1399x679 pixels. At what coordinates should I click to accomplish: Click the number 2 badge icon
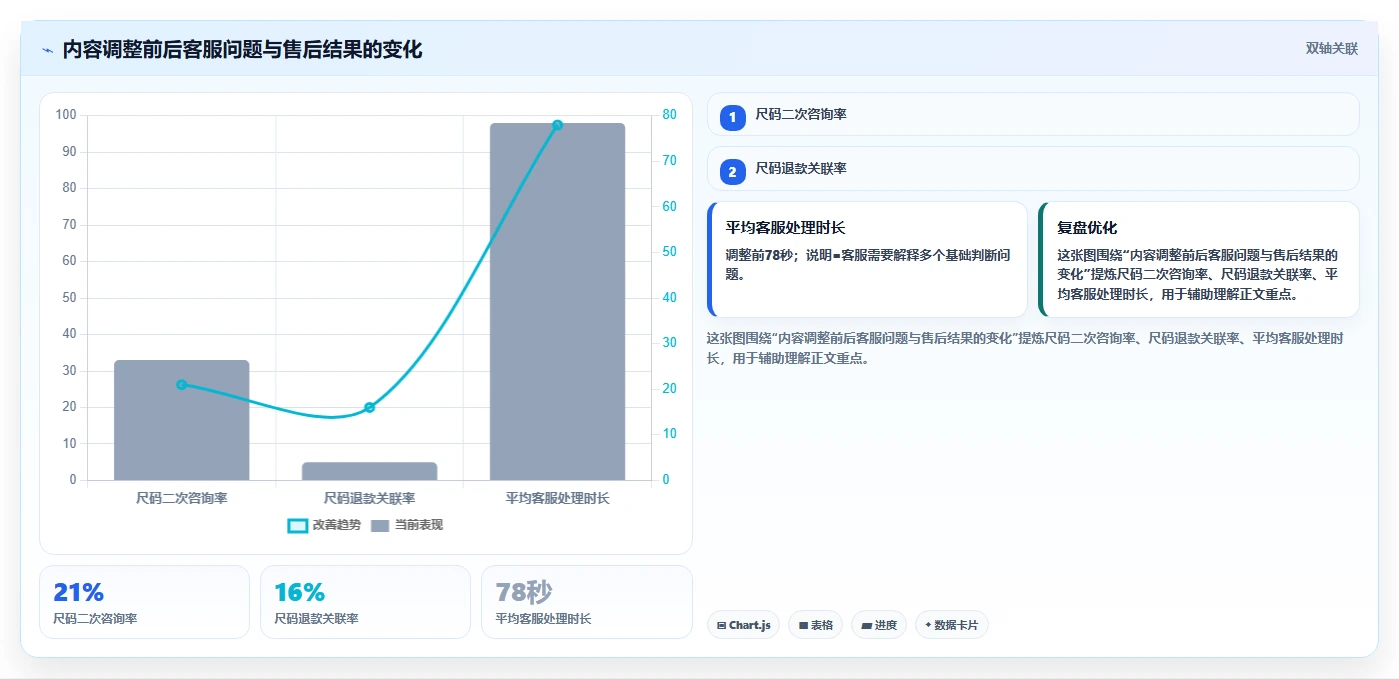pyautogui.click(x=732, y=172)
